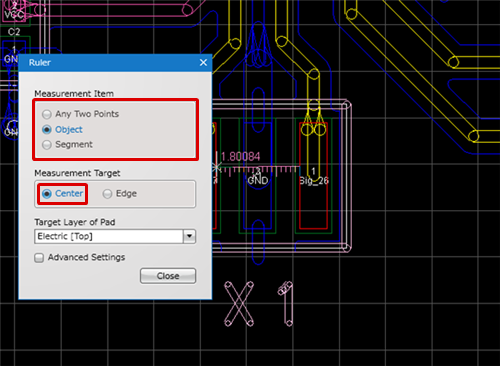Select the Any Two Points radio button
This screenshot has width=500, height=366.
[x=47, y=114]
